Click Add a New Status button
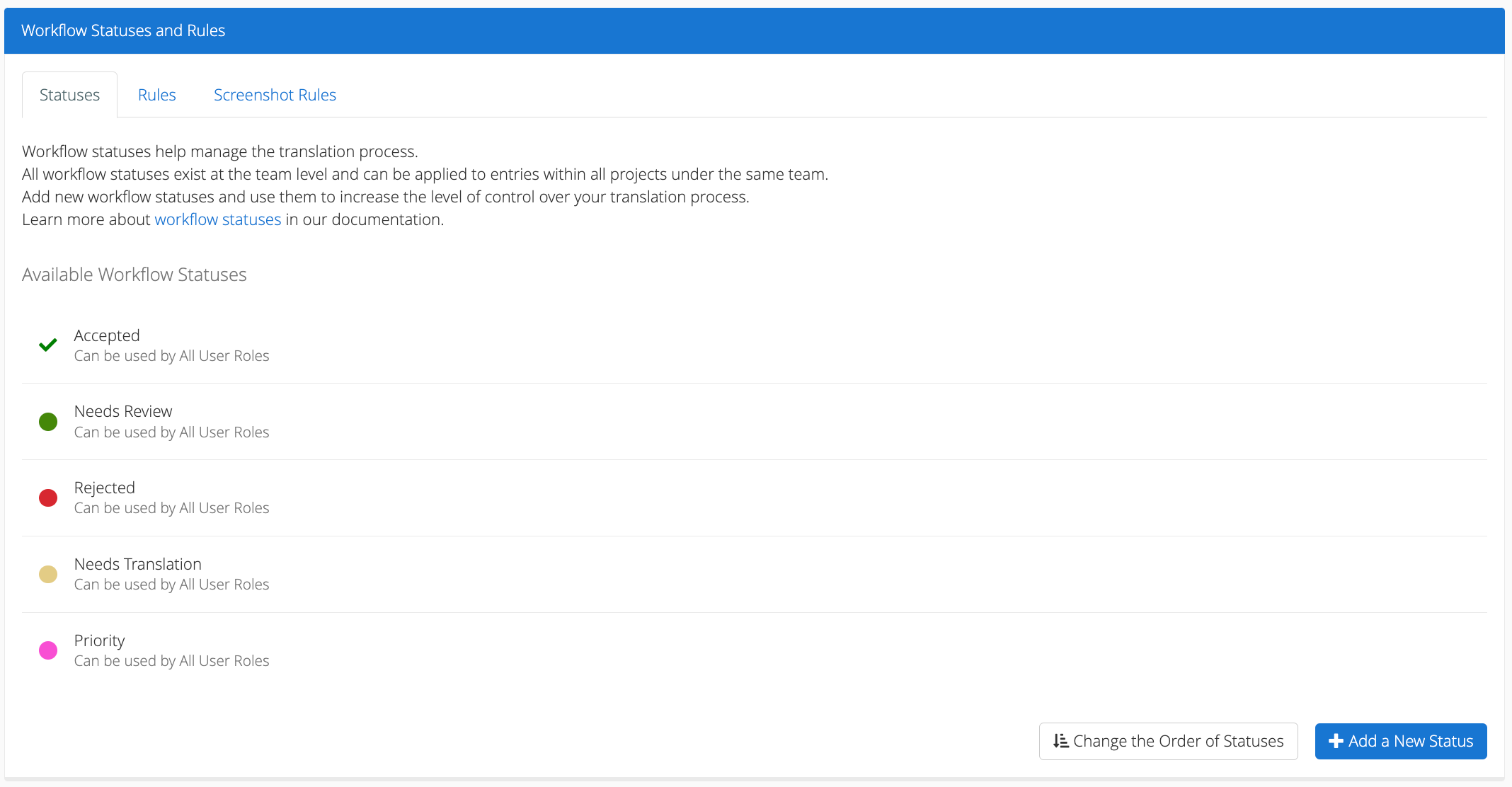The height and width of the screenshot is (787, 1512). click(1401, 741)
